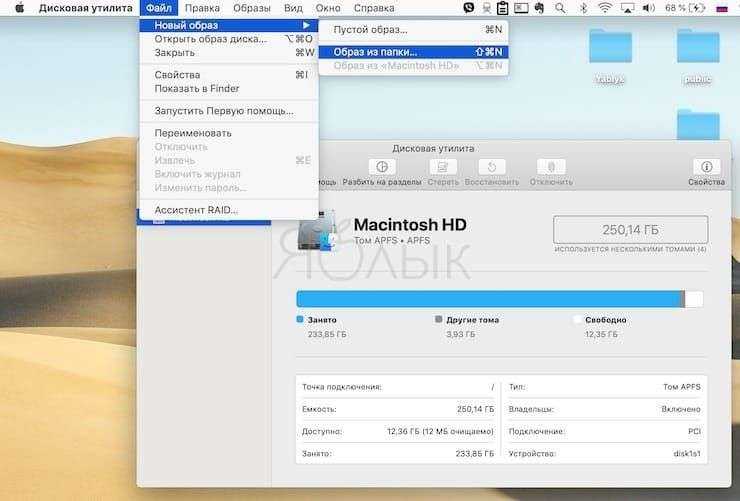740x501 pixels.
Task: Open the Apple menu
Action: (19, 8)
